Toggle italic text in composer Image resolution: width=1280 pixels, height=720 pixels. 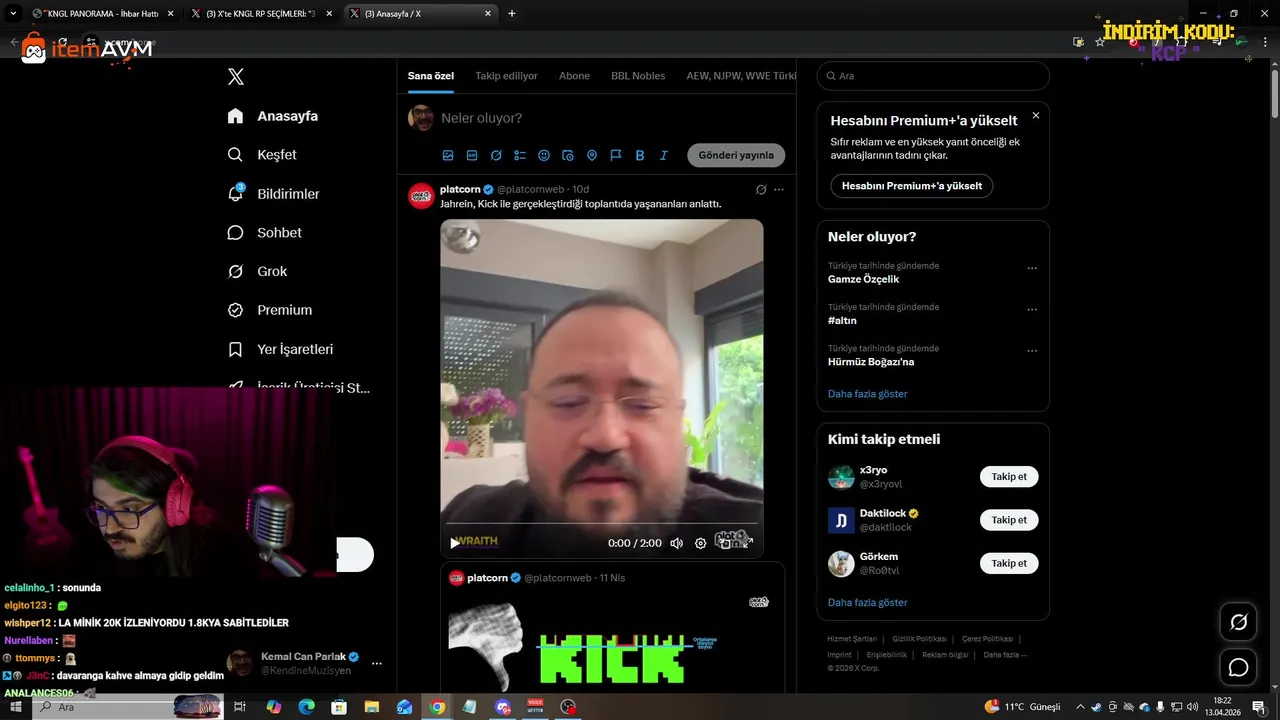coord(664,155)
